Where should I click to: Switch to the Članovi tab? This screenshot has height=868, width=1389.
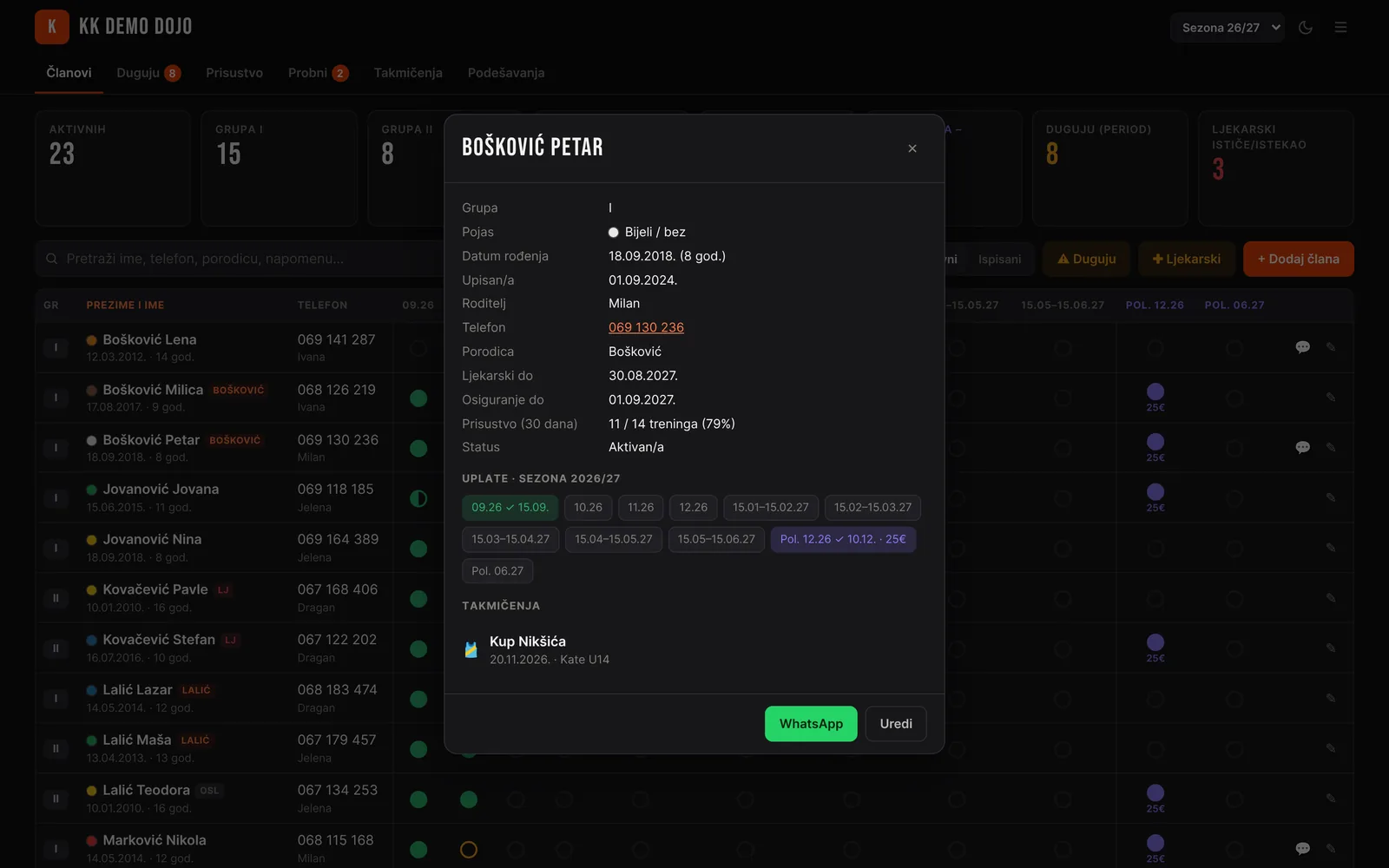tap(69, 73)
